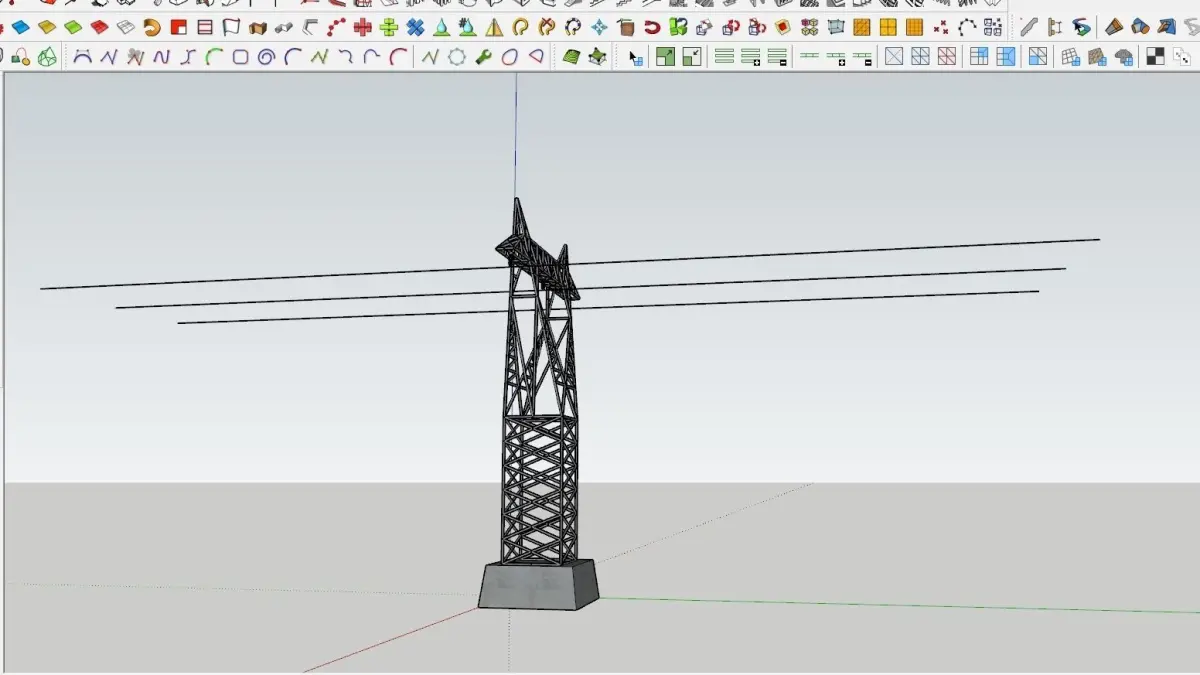1200x675 pixels.
Task: Click the orange spiral arrow icon
Action: click(152, 27)
